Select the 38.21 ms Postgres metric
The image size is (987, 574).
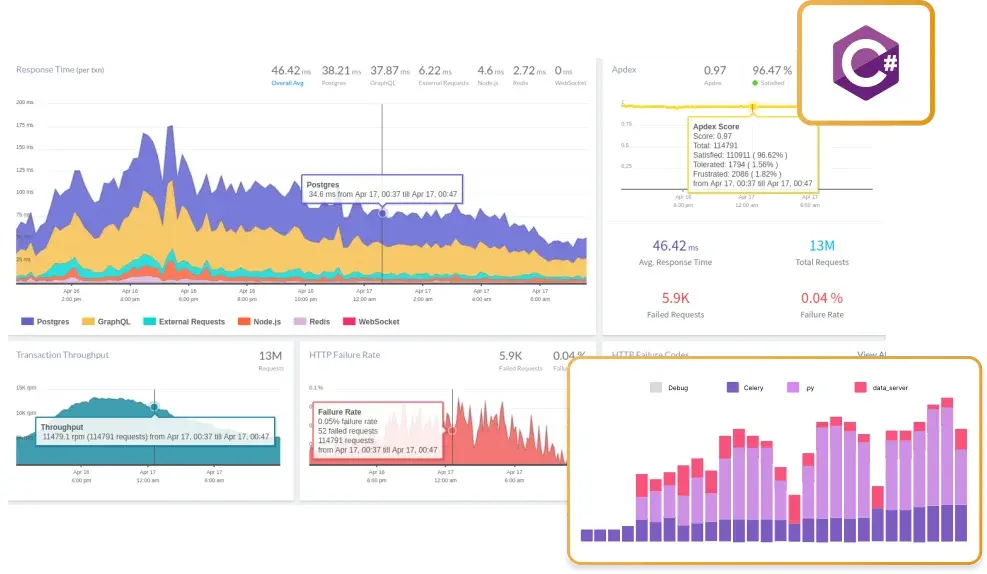pos(341,74)
